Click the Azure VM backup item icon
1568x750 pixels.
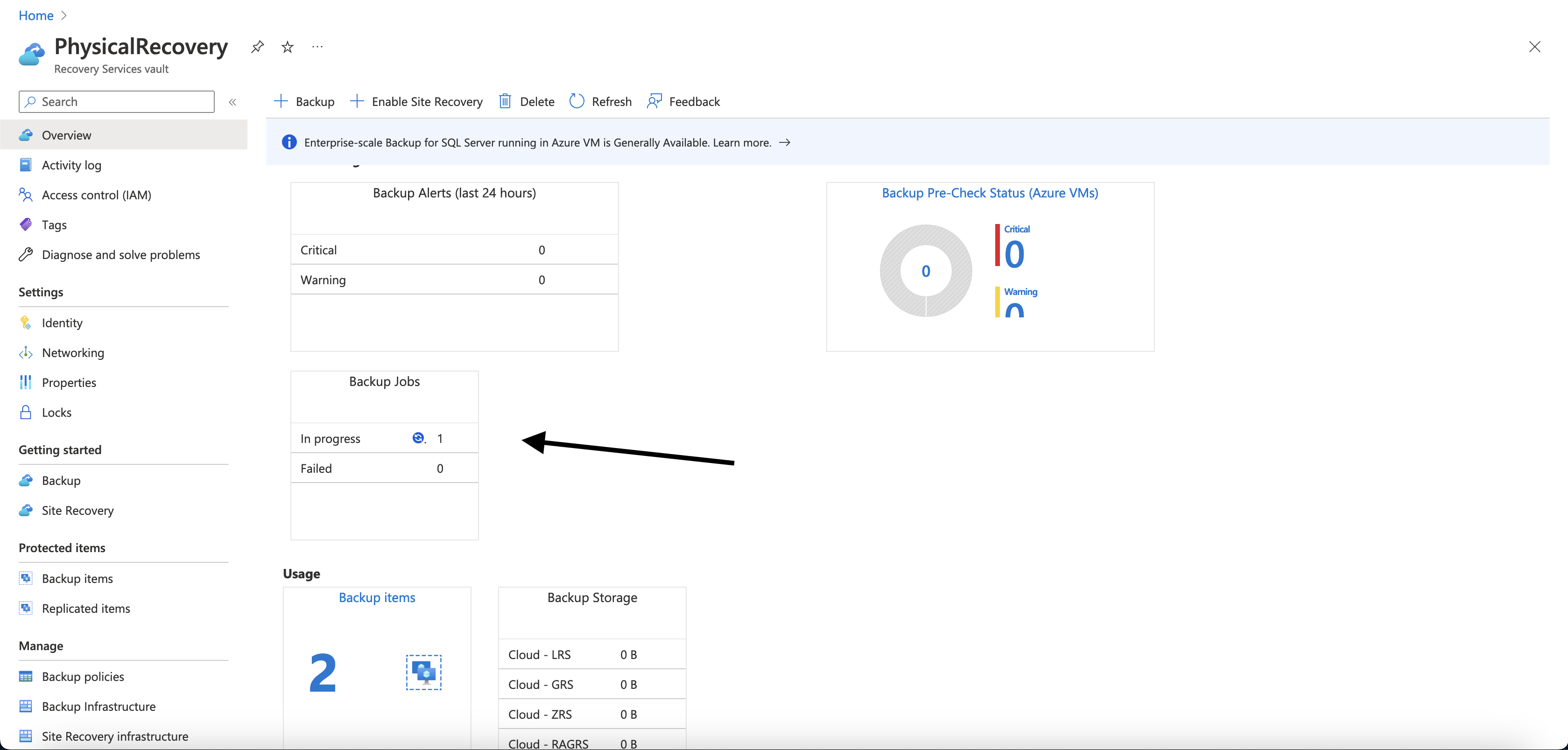tap(424, 672)
